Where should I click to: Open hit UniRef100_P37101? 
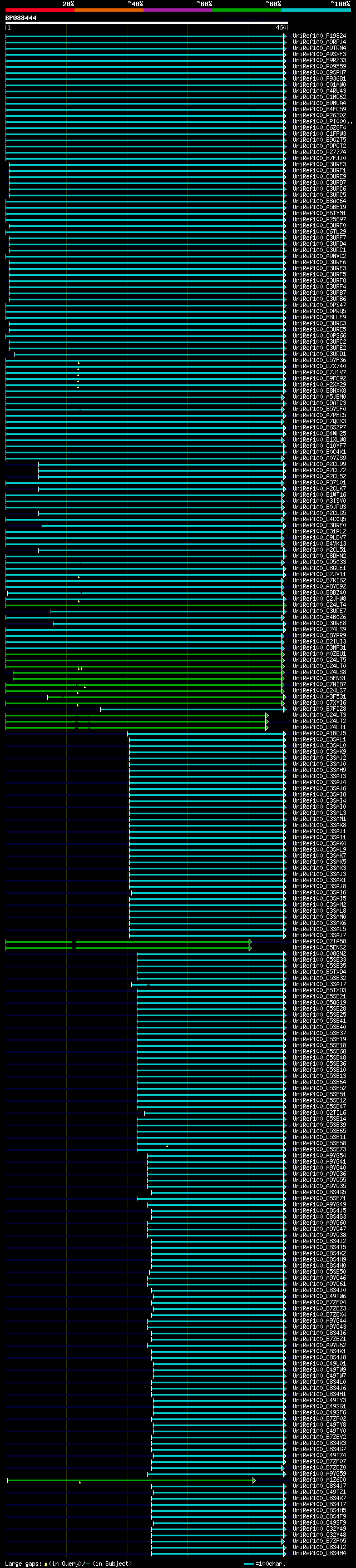[x=319, y=482]
